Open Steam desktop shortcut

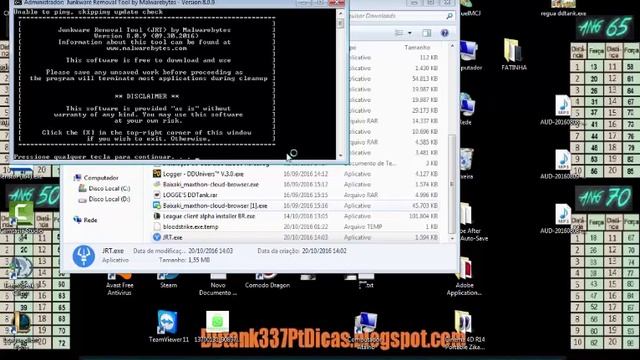[x=169, y=281]
